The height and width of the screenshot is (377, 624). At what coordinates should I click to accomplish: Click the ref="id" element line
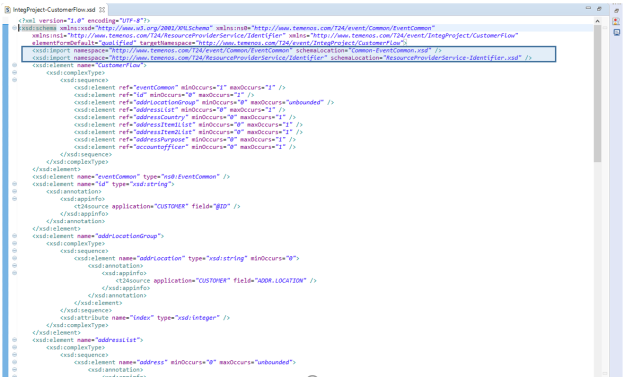164,95
